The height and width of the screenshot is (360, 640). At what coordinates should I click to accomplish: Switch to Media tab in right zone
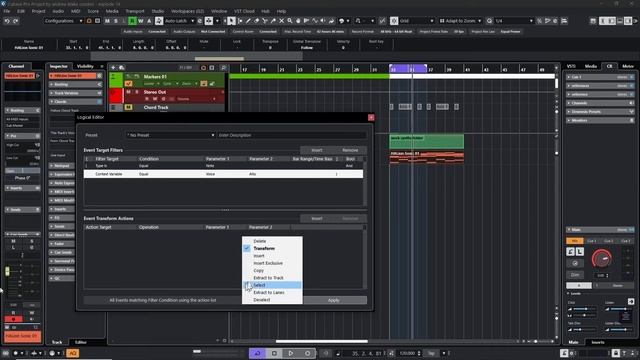591,66
